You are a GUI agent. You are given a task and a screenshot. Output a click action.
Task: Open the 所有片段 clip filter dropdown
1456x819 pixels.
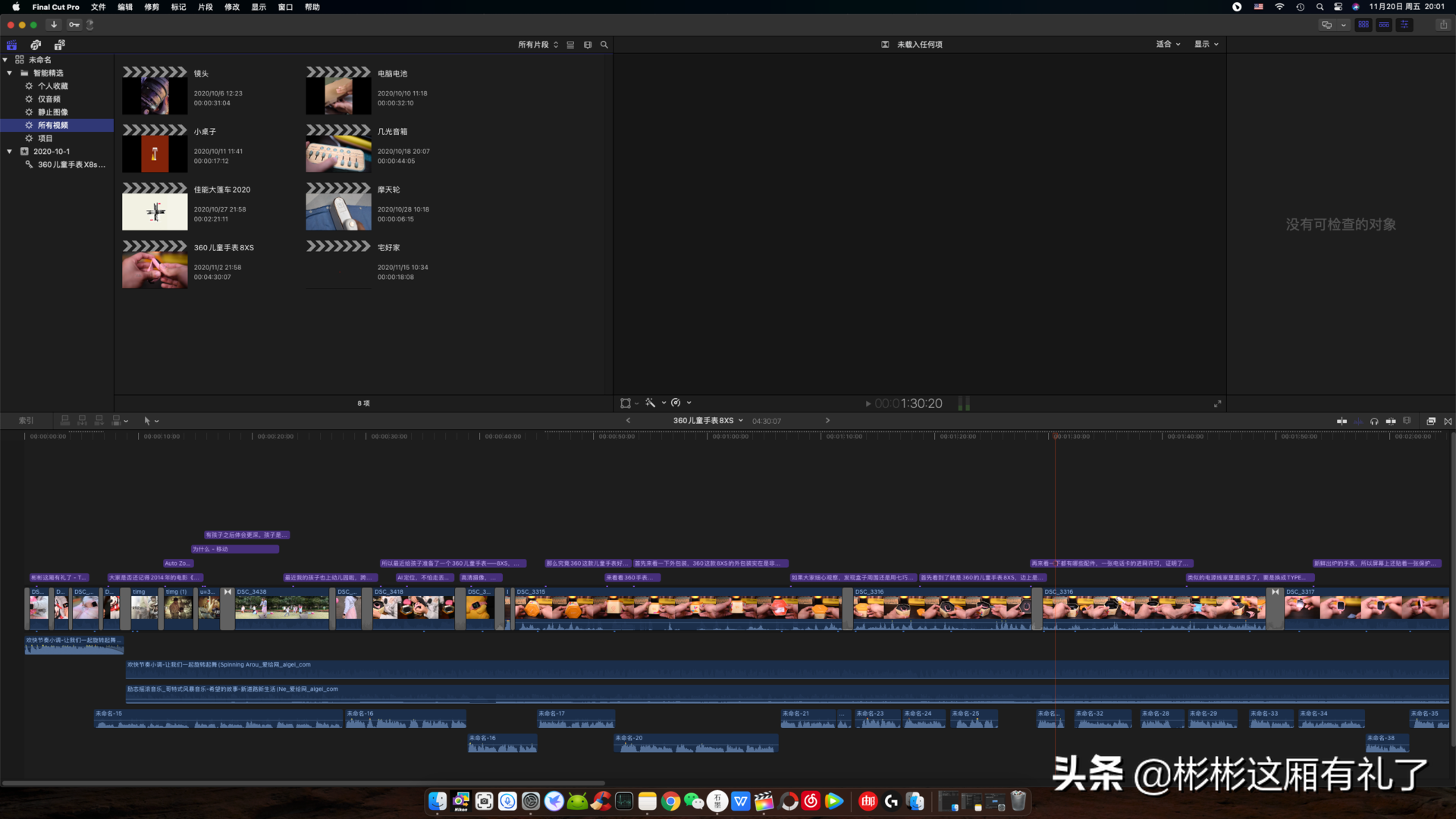coord(538,45)
